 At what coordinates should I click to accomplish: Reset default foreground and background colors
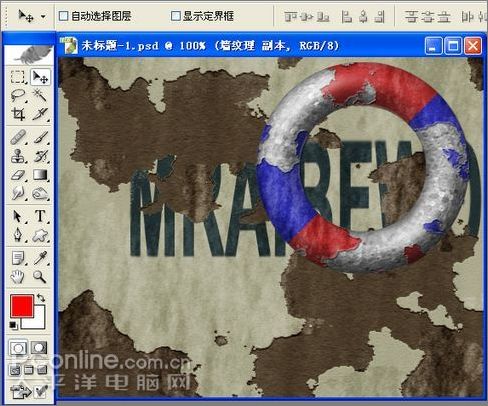13,325
